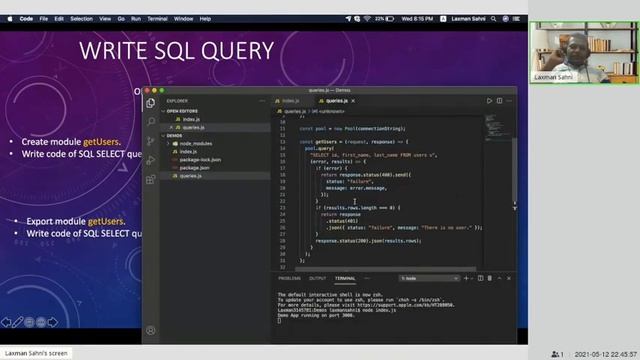Click the participants count icon
Screen dimensions: 640x360
click(x=558, y=354)
